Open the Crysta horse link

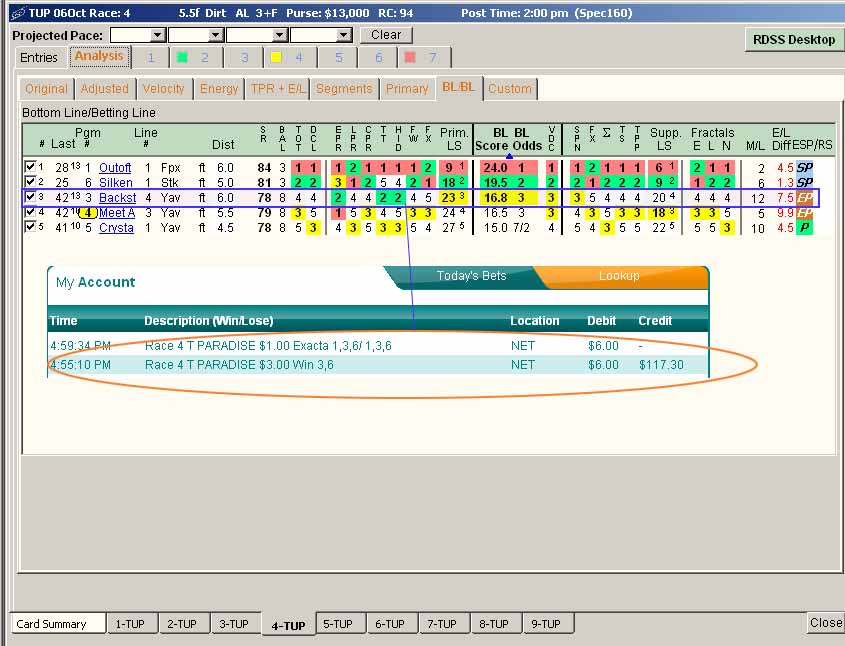(x=116, y=228)
